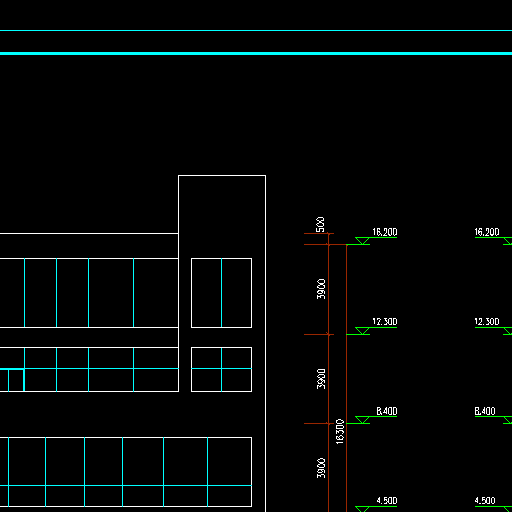This screenshot has height=512, width=512.
Task: Click the green triangle marker at 16.200 level
Action: pos(362,241)
